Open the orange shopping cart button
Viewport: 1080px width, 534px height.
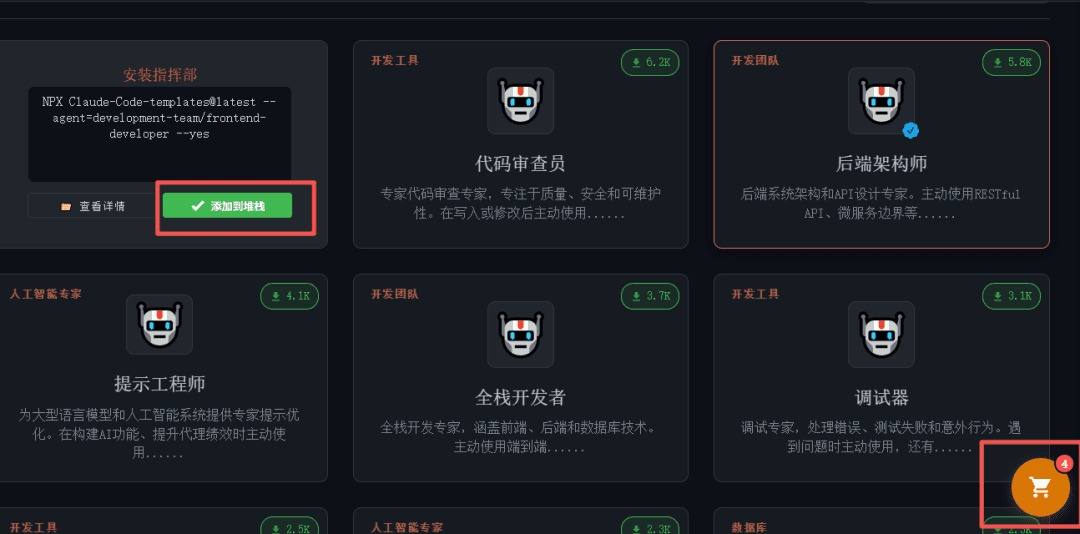pos(1040,486)
